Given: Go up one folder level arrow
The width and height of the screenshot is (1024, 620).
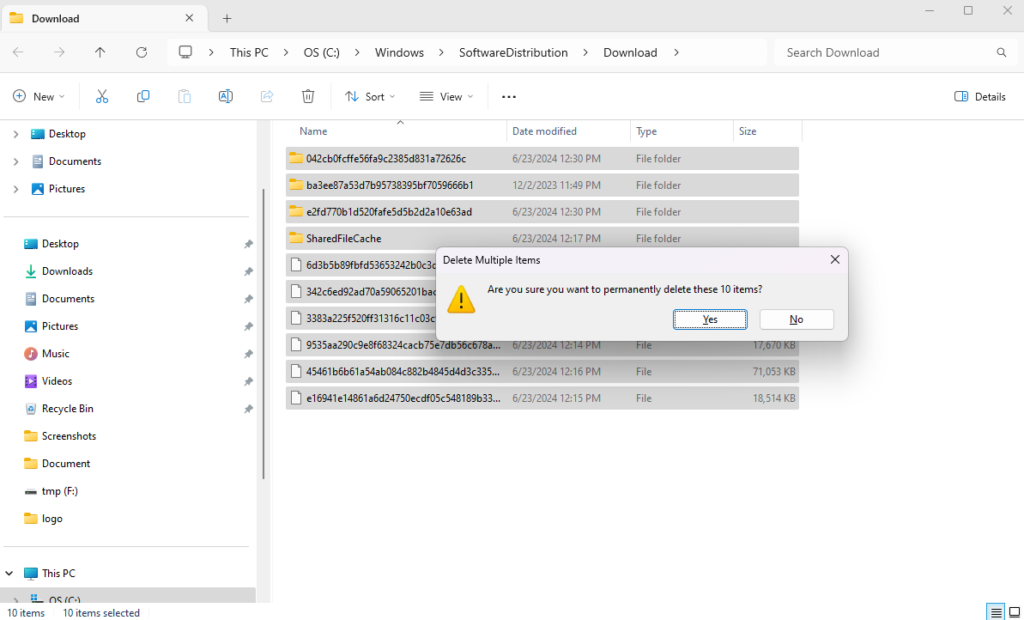Looking at the screenshot, I should coord(100,53).
